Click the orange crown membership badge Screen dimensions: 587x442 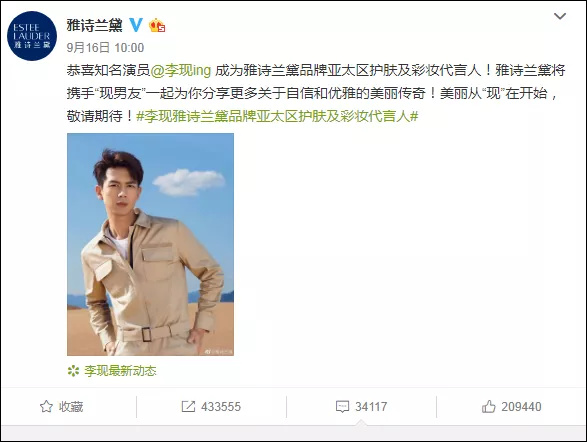tap(157, 25)
